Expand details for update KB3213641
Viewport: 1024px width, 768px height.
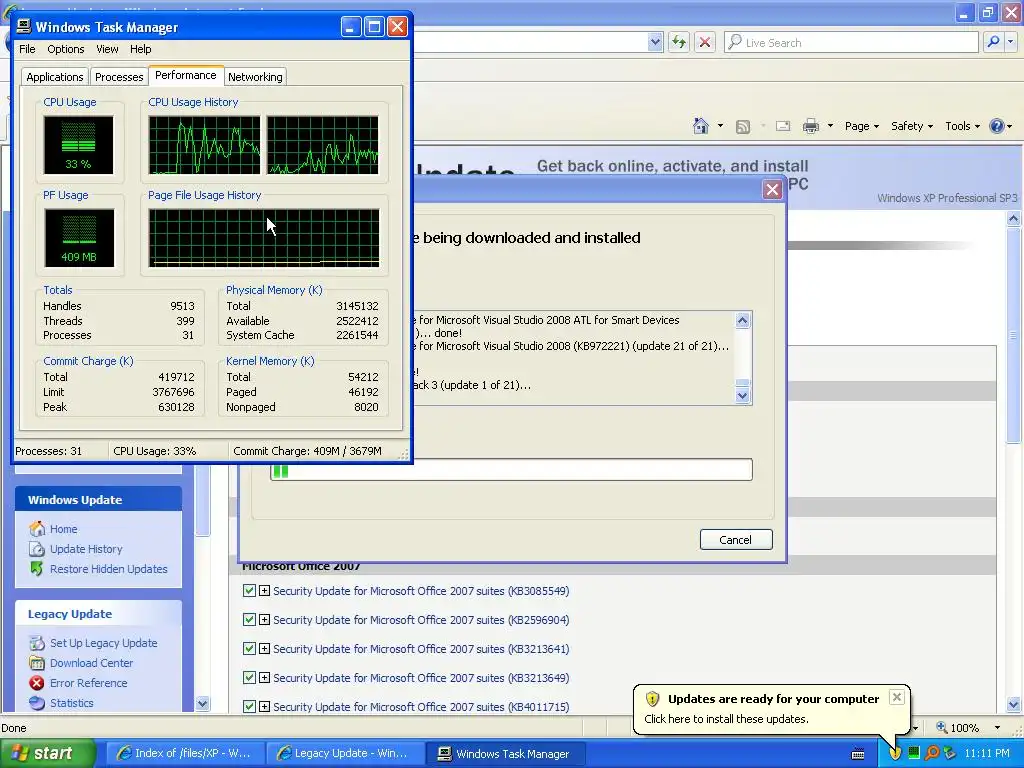[x=264, y=648]
